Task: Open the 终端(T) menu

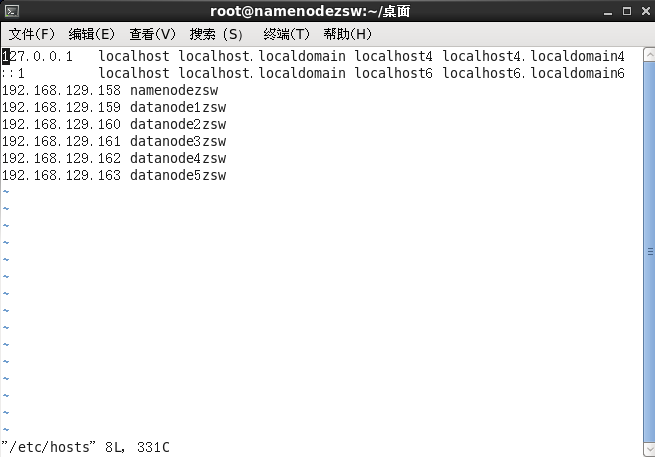Action: [x=287, y=34]
